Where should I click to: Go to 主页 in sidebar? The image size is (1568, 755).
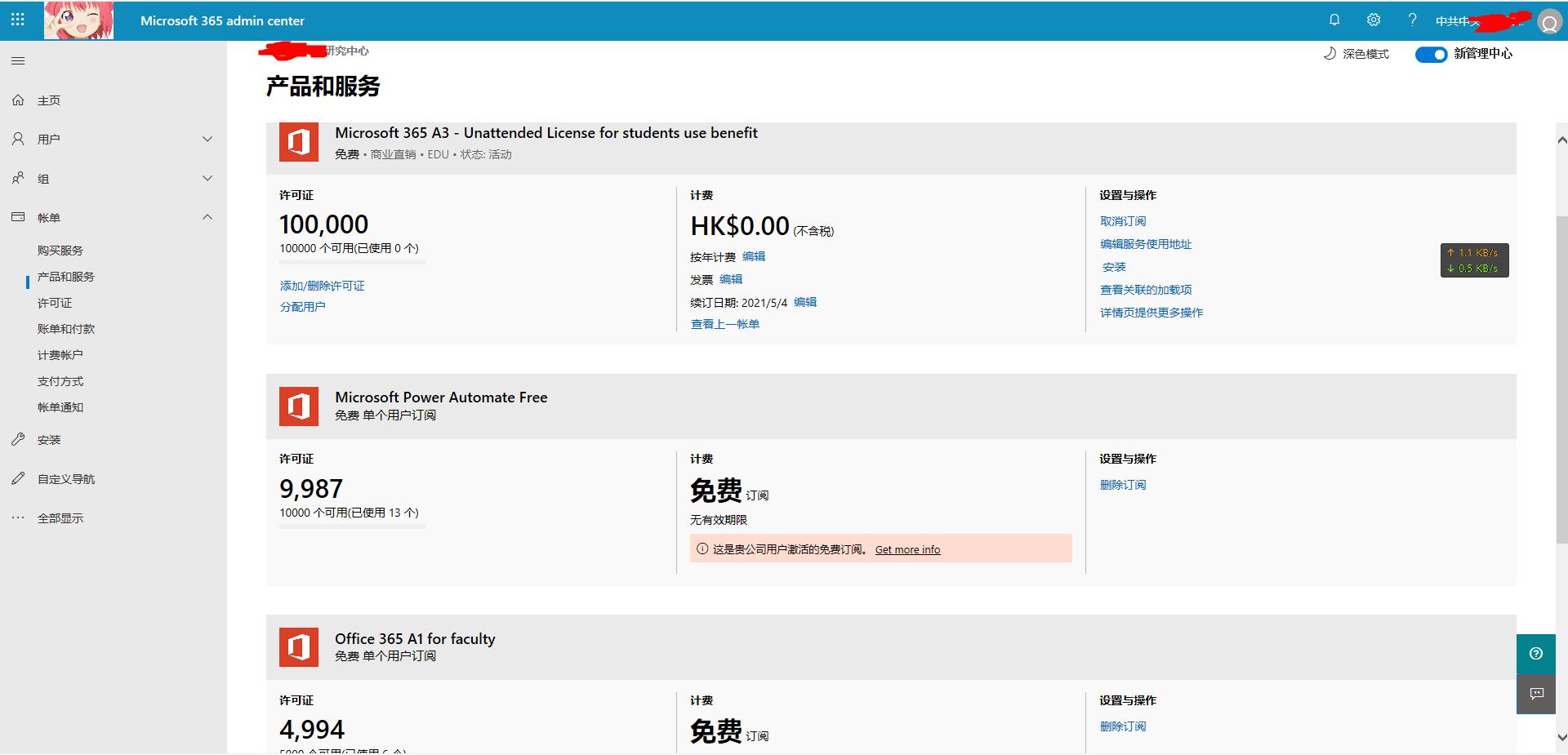49,100
